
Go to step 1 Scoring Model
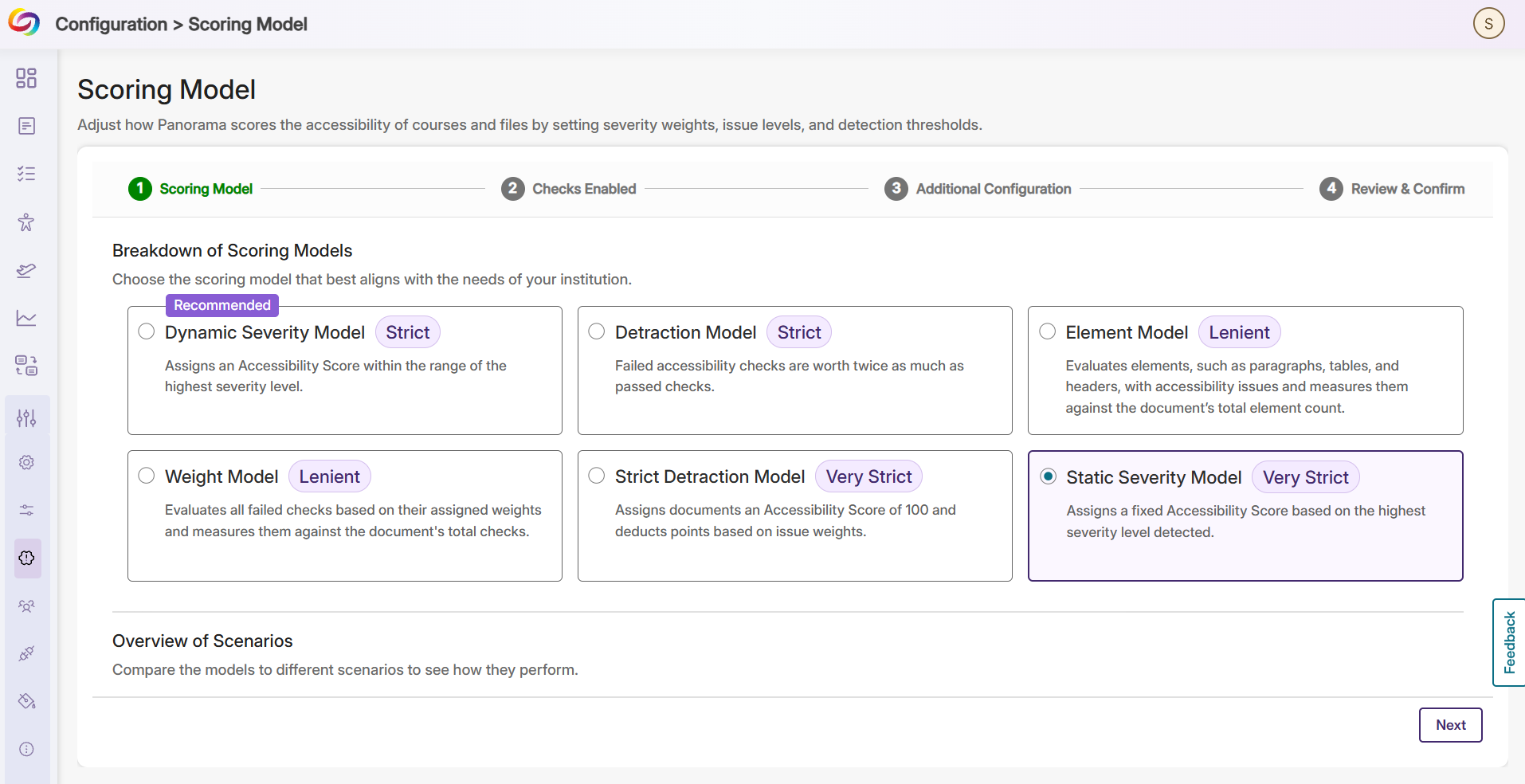point(190,189)
